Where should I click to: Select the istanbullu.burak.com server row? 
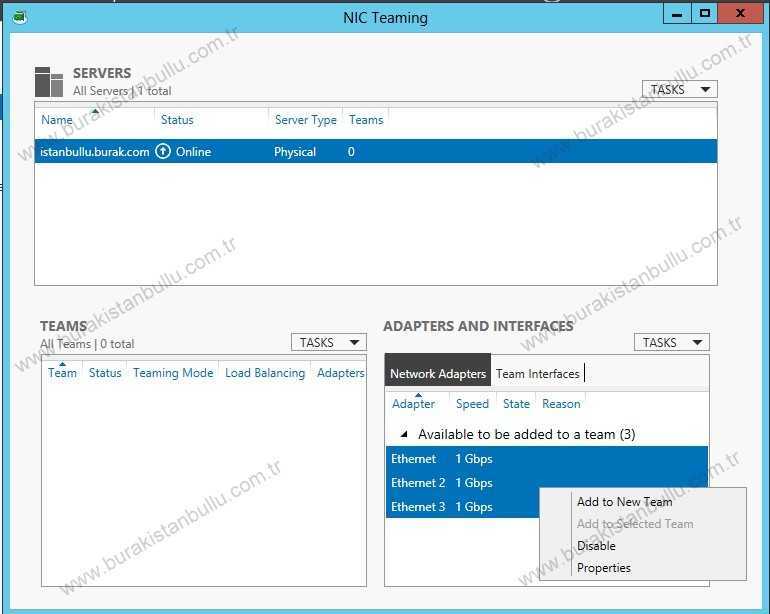click(x=376, y=151)
